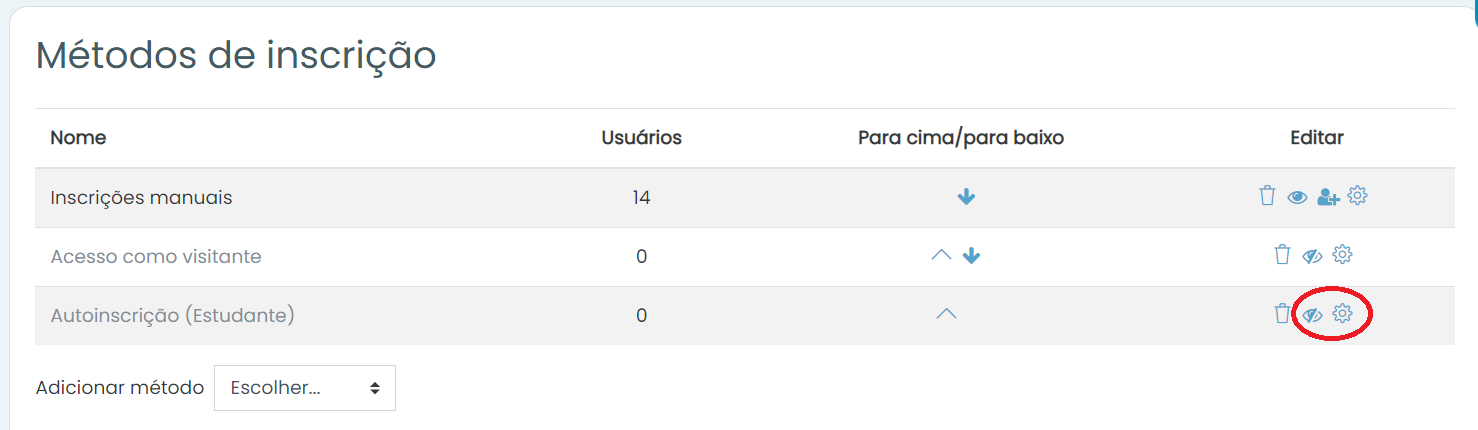This screenshot has width=1478, height=430.
Task: Open settings gear for Acesso como visitante
Action: 1343,255
